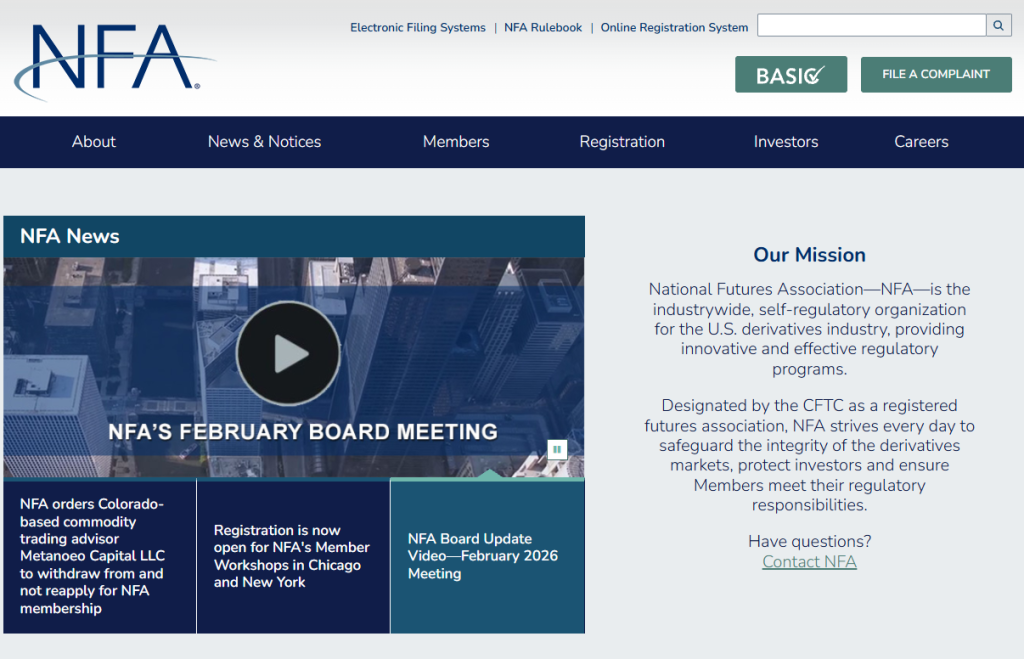Open the Members menu

456,142
